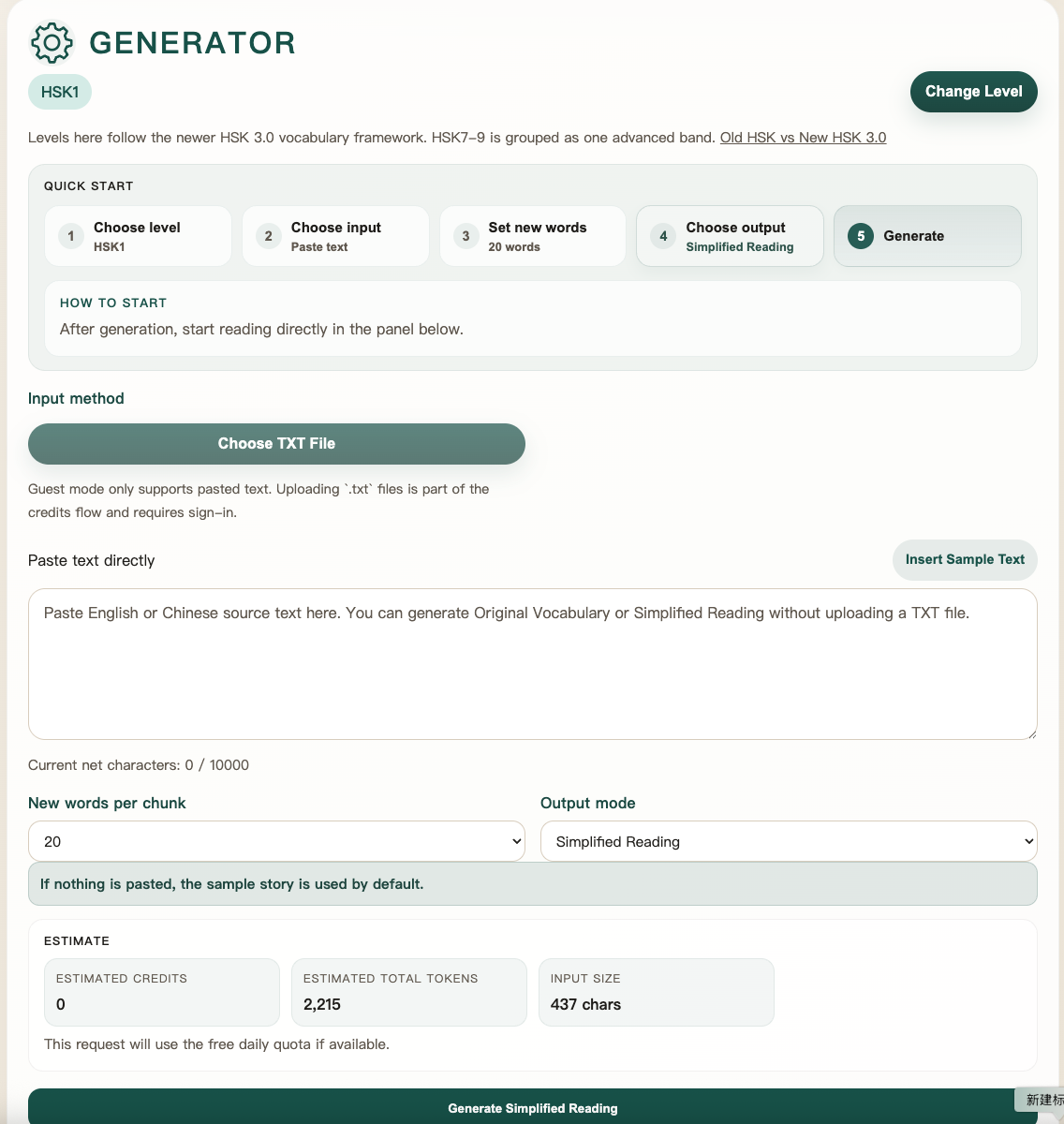This screenshot has height=1124, width=1064.
Task: Click Generate Simplified Reading button
Action: point(533,1107)
